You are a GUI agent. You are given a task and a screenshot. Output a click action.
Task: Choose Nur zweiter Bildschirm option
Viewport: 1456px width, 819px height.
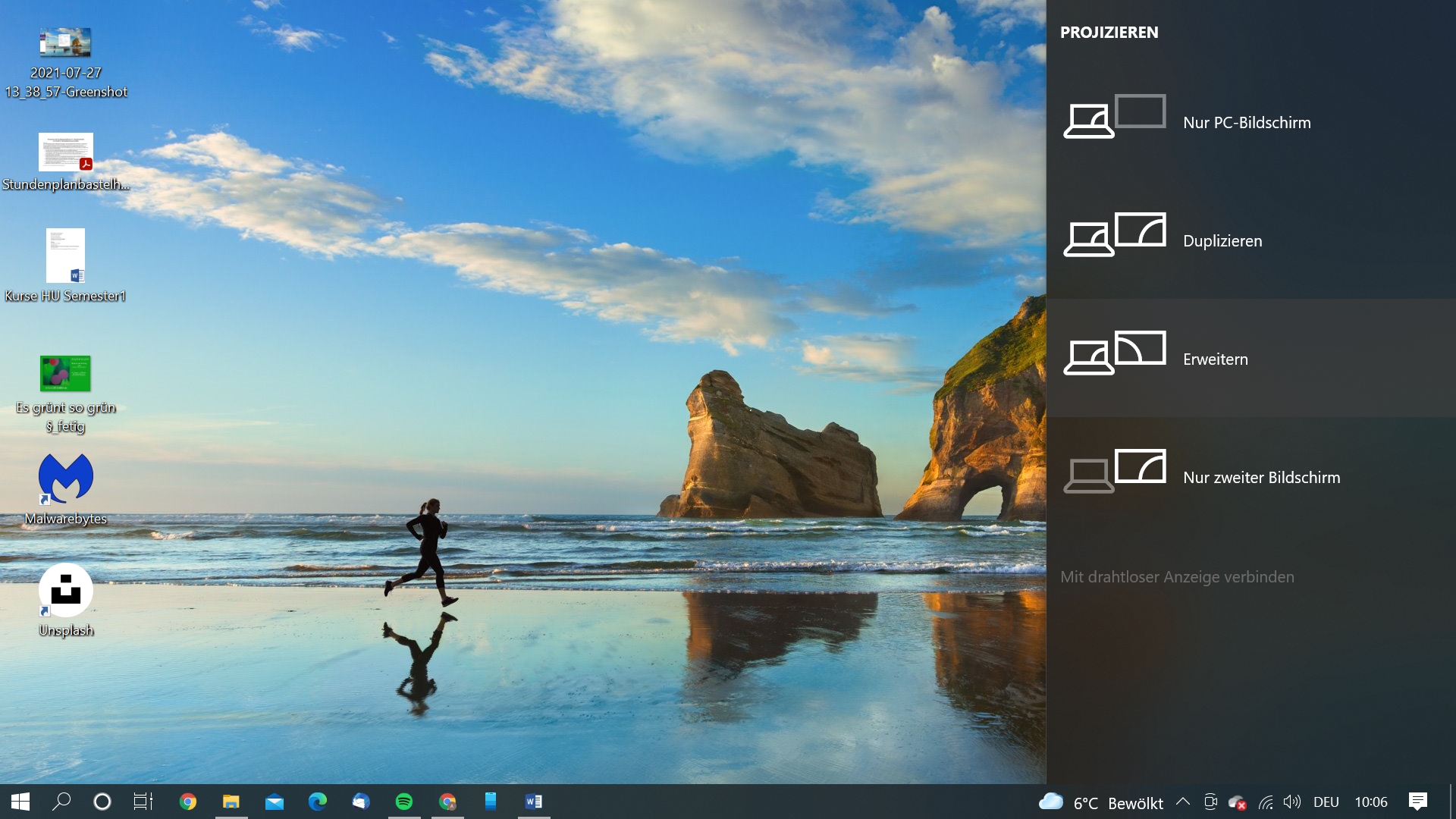[1261, 477]
